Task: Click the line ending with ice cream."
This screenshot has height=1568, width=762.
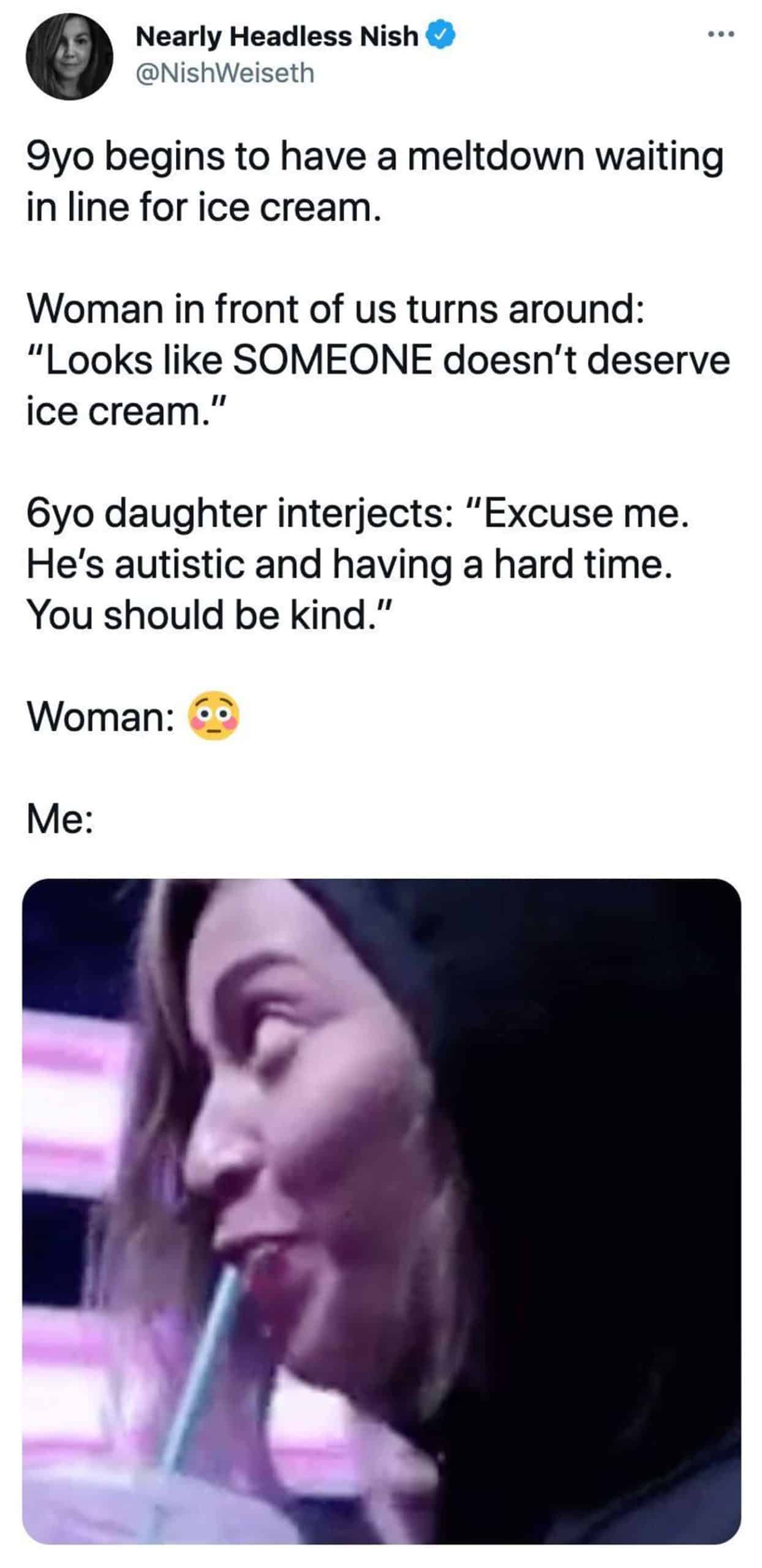Action: pyautogui.click(x=127, y=411)
